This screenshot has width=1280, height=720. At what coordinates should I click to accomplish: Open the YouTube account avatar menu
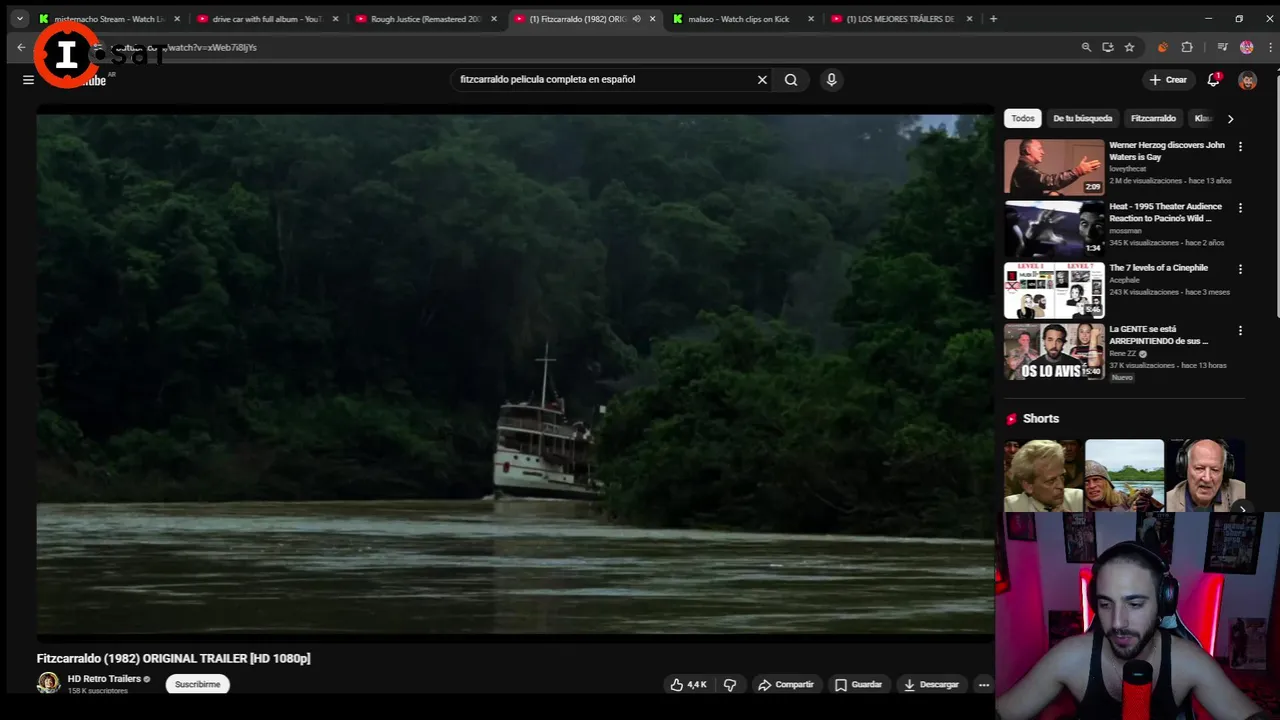tap(1247, 80)
